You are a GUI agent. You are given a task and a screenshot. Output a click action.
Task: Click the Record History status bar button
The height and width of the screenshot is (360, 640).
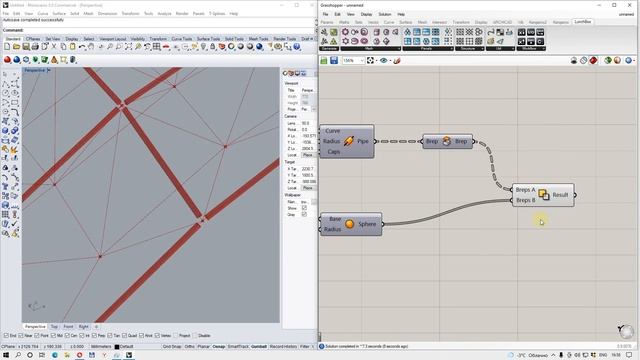pyautogui.click(x=283, y=347)
